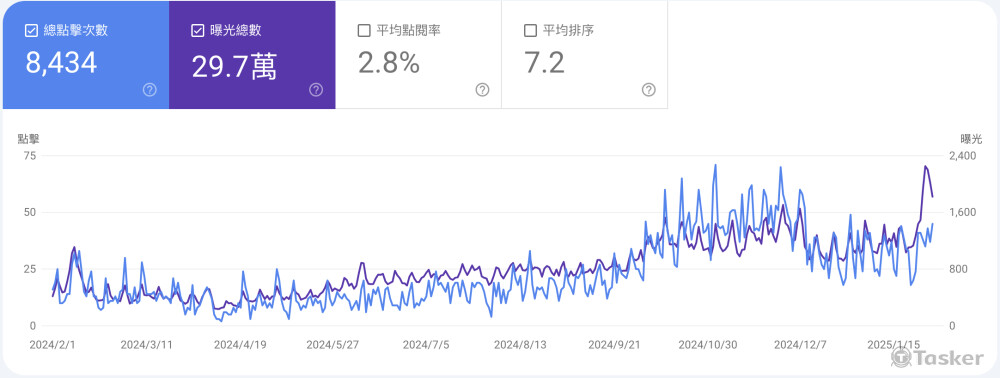Image resolution: width=1000 pixels, height=378 pixels.
Task: Open help icon in 總點擊次數 card
Action: tap(150, 90)
